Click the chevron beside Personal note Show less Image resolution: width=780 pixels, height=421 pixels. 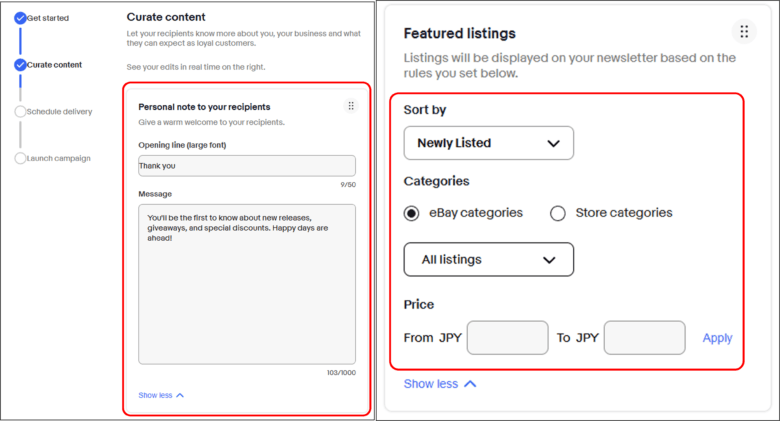click(180, 395)
